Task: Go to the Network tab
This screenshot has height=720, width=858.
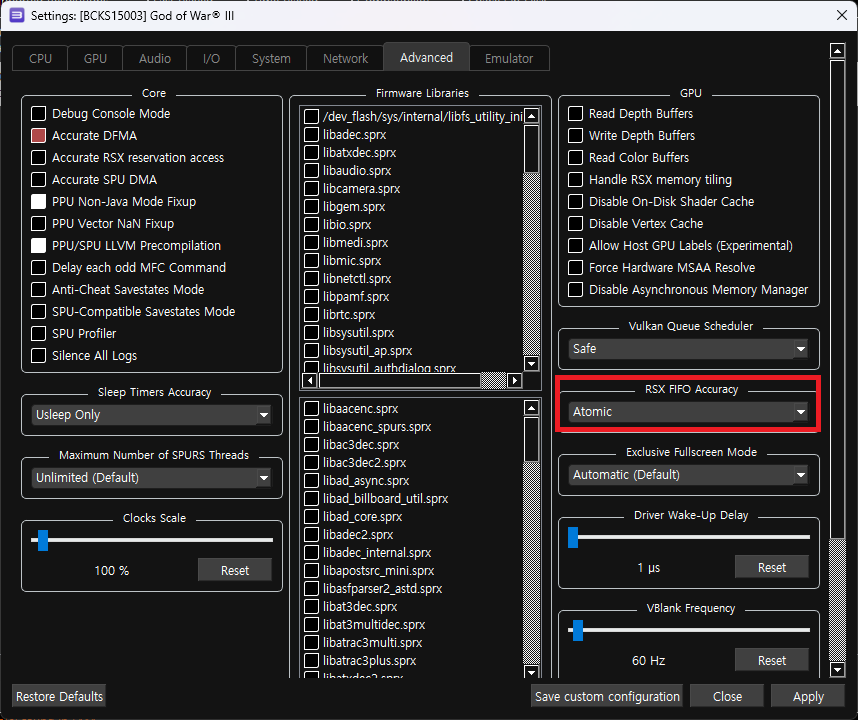Action: (345, 59)
